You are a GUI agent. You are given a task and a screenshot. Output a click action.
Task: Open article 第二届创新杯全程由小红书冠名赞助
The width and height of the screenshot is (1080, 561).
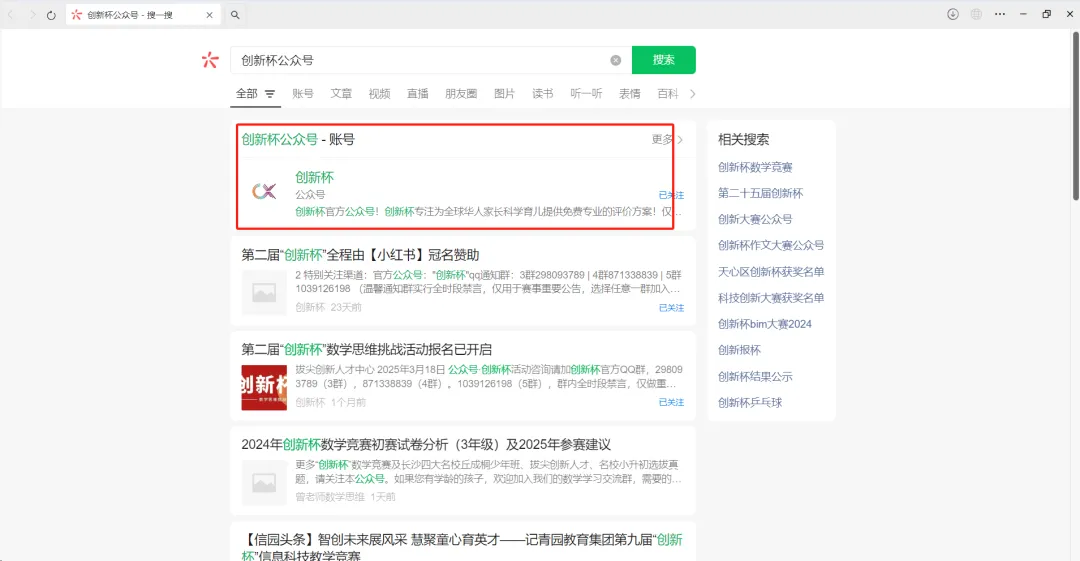[360, 255]
